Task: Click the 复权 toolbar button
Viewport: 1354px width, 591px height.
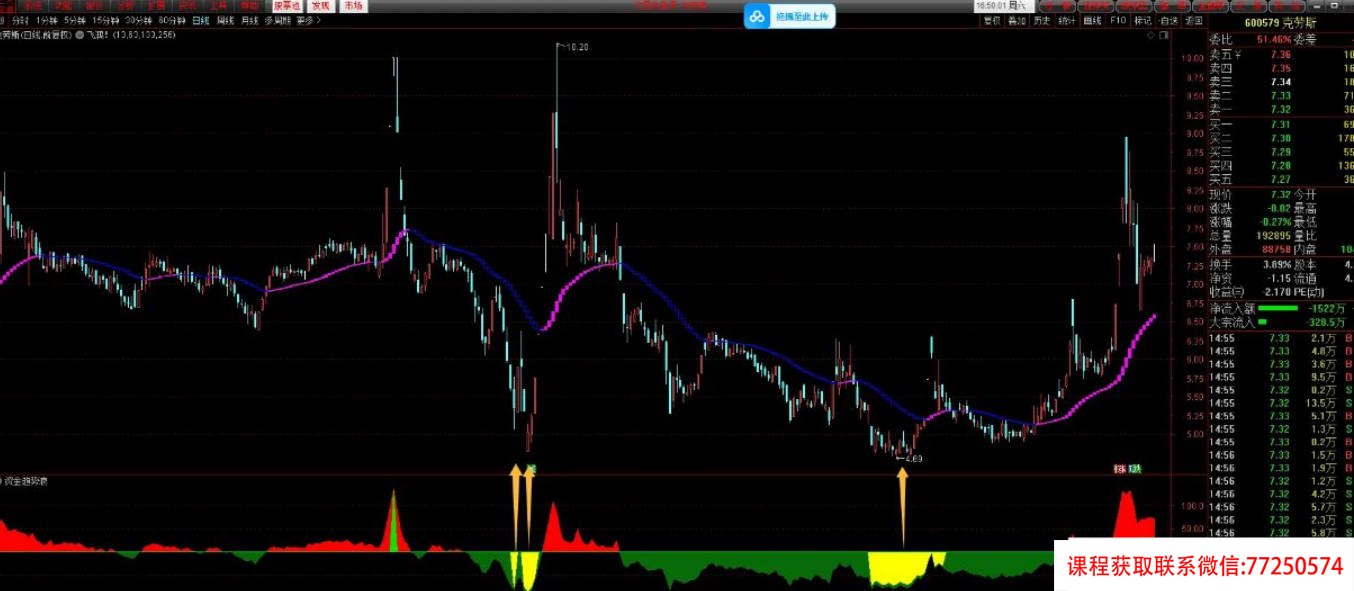Action: pyautogui.click(x=992, y=20)
